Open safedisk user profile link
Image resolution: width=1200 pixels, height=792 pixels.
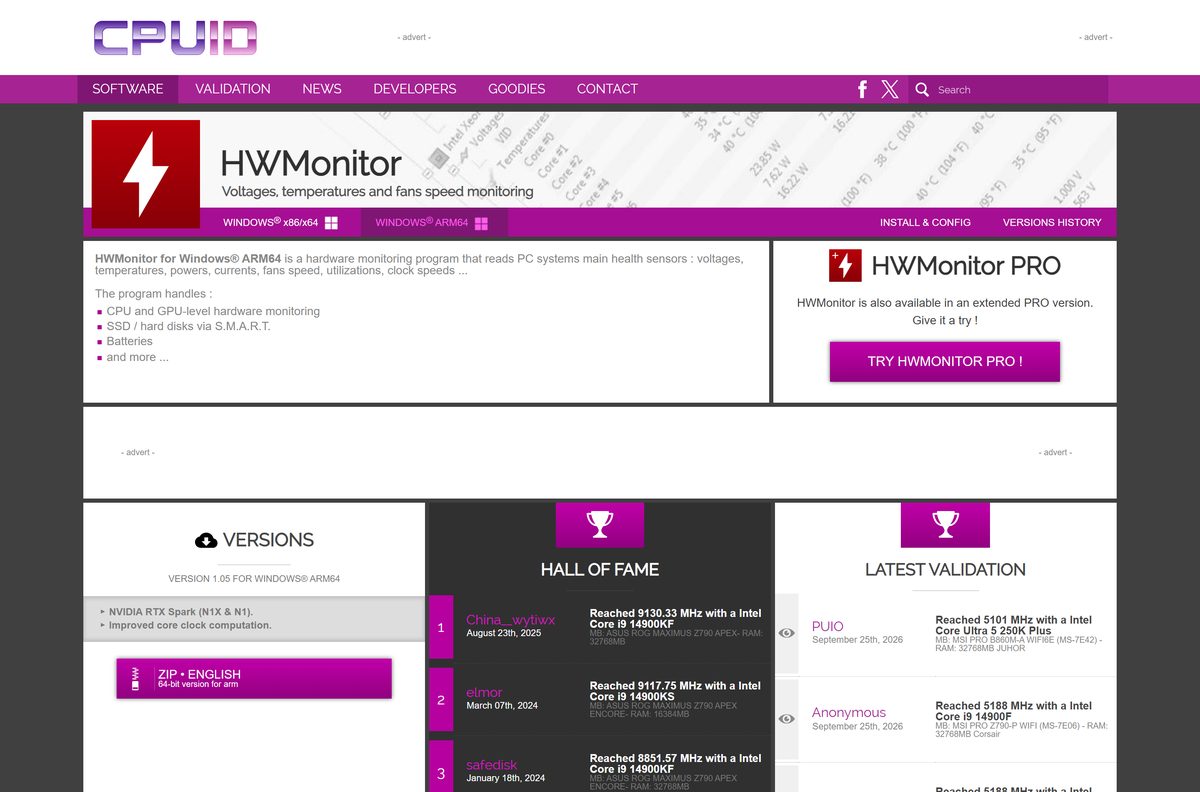(x=491, y=765)
